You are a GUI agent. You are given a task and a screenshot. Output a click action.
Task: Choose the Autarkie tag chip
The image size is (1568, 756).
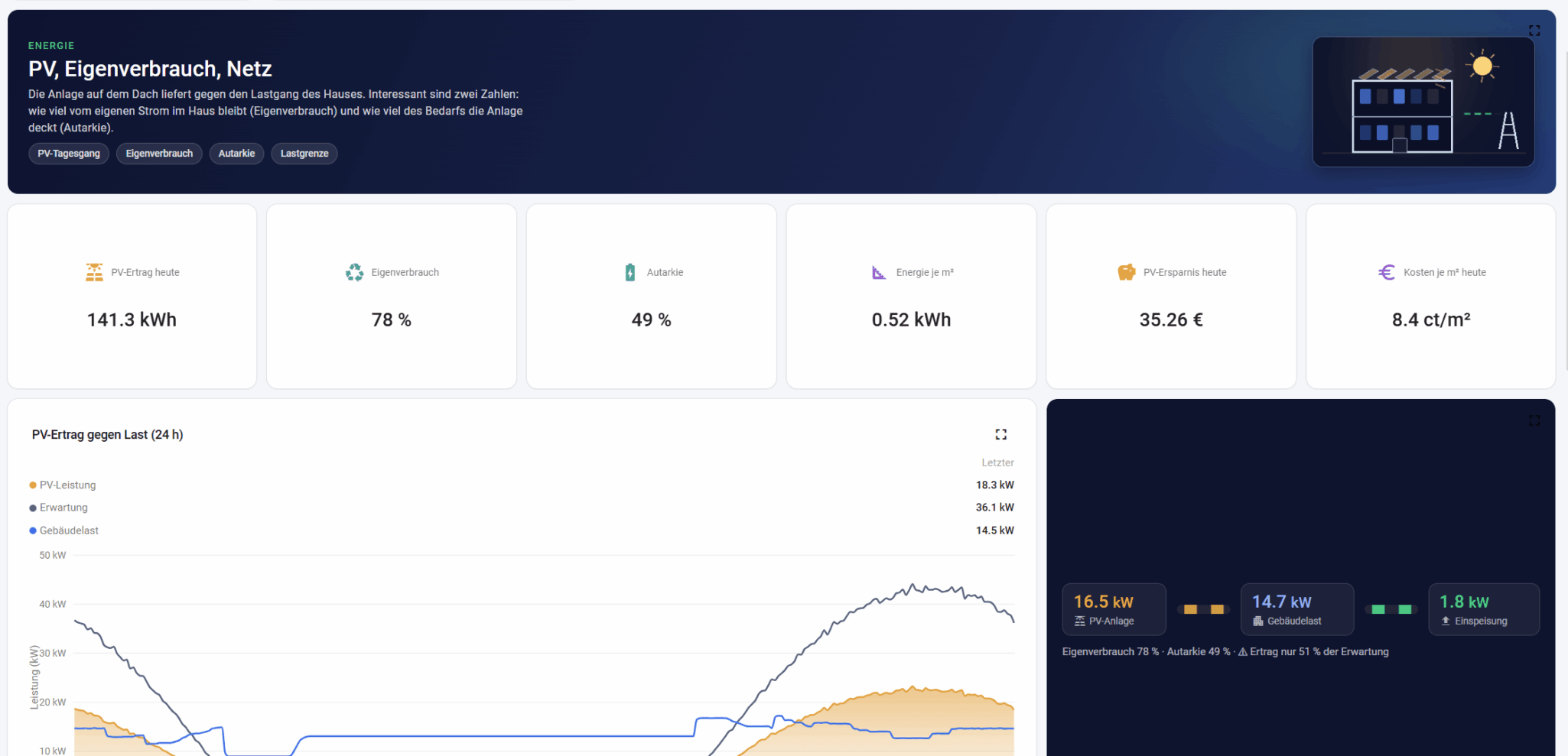(236, 154)
